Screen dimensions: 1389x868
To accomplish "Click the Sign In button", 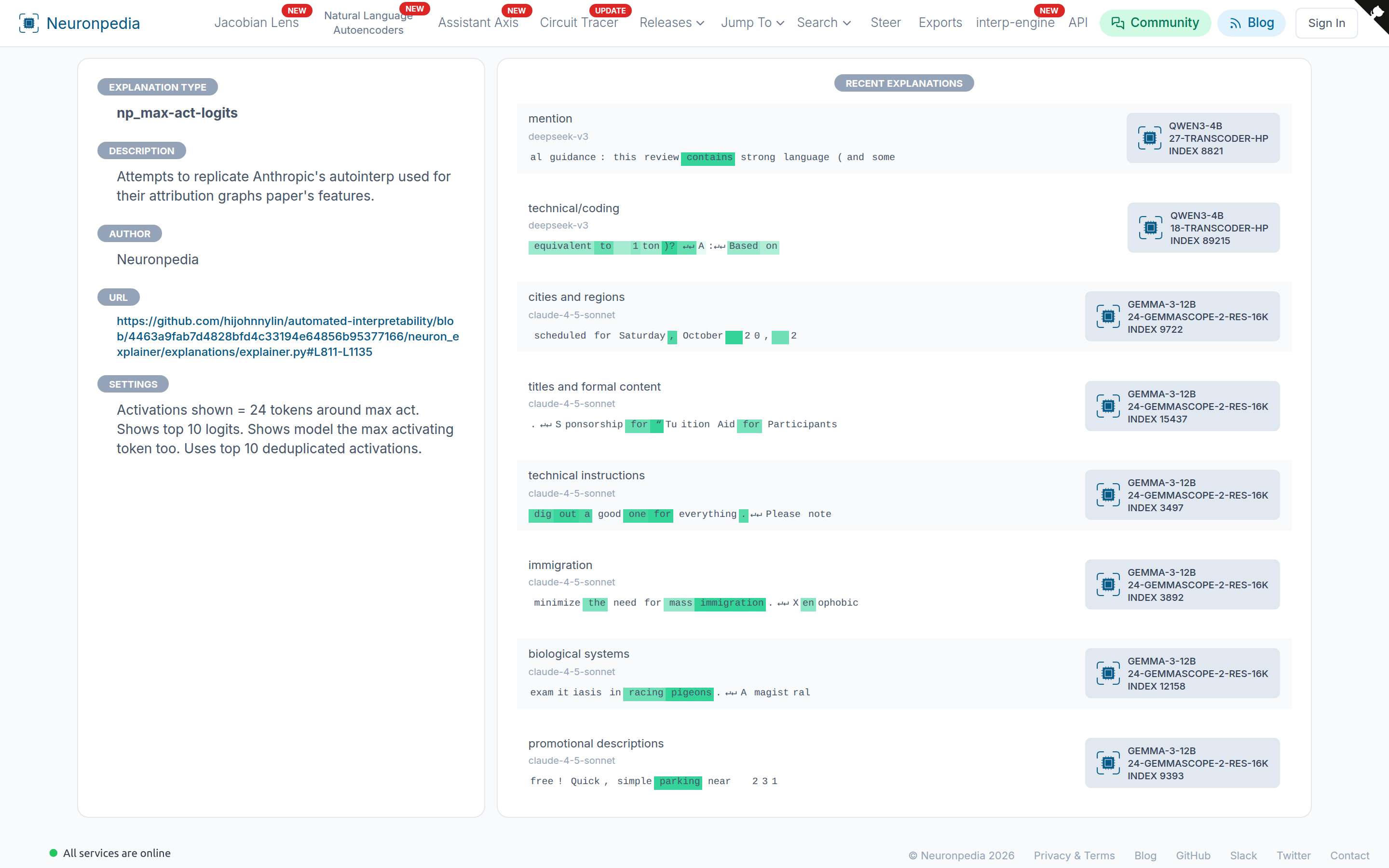I will pos(1326,23).
